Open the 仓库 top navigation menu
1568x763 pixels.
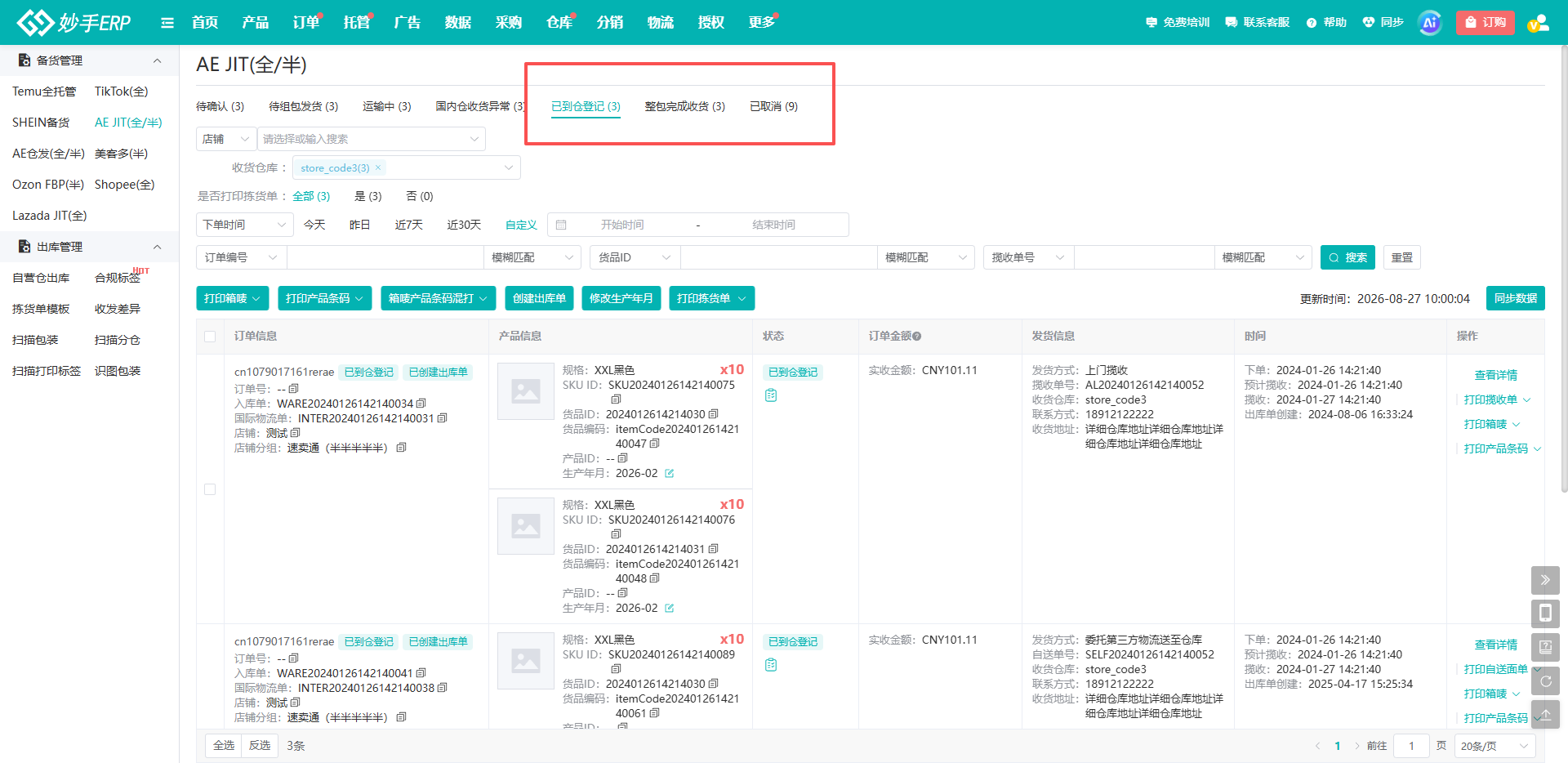(x=559, y=22)
